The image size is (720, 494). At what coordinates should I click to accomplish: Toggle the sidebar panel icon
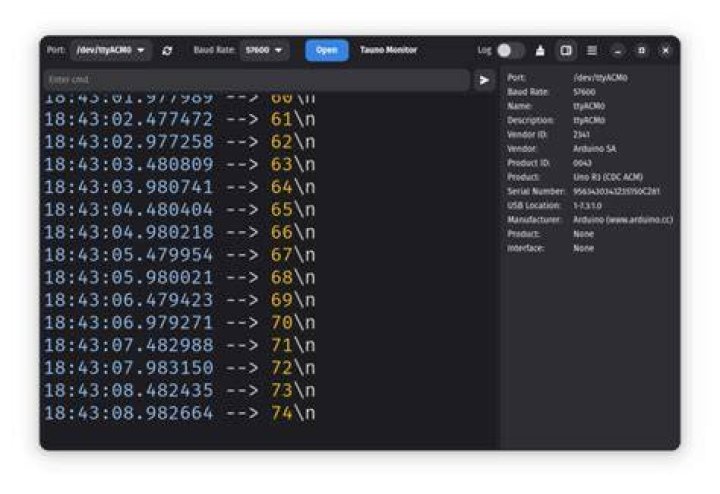click(x=566, y=50)
